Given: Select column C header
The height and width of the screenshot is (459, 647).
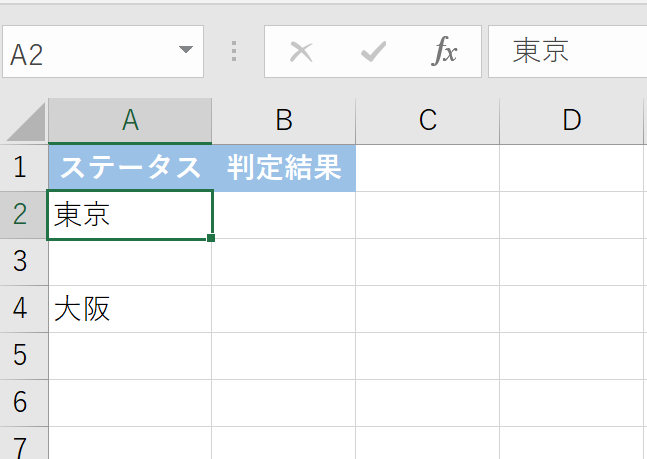Looking at the screenshot, I should click(x=428, y=121).
